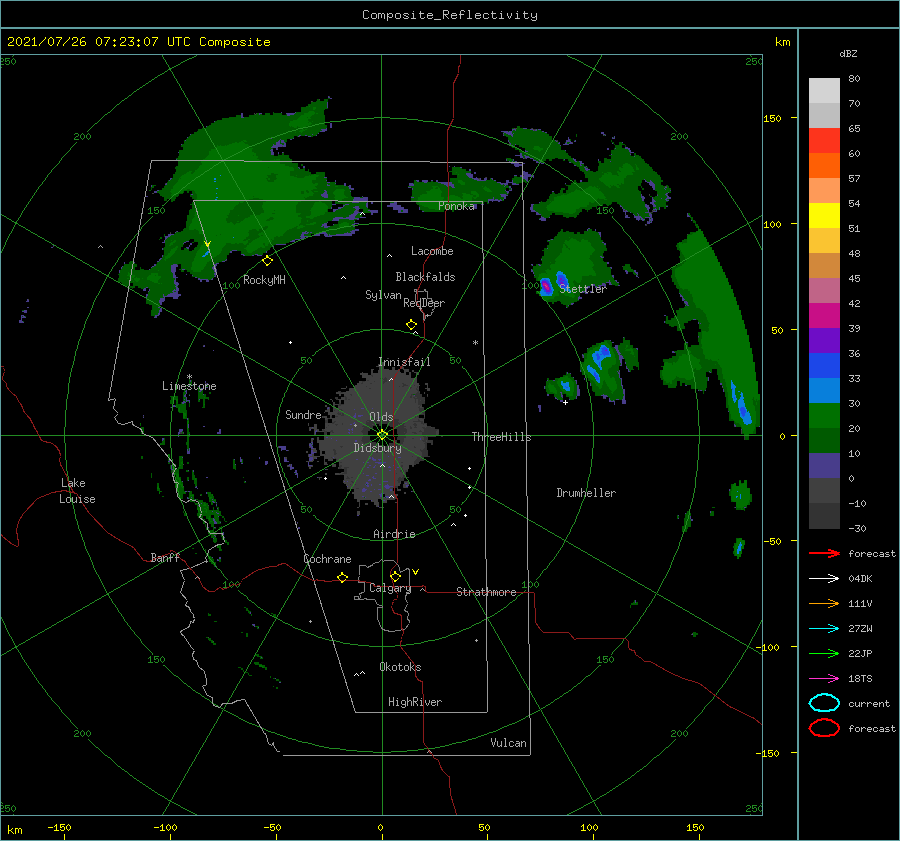Click the yellow V marker northeast of Calgary
The height and width of the screenshot is (841, 900).
pyautogui.click(x=415, y=572)
